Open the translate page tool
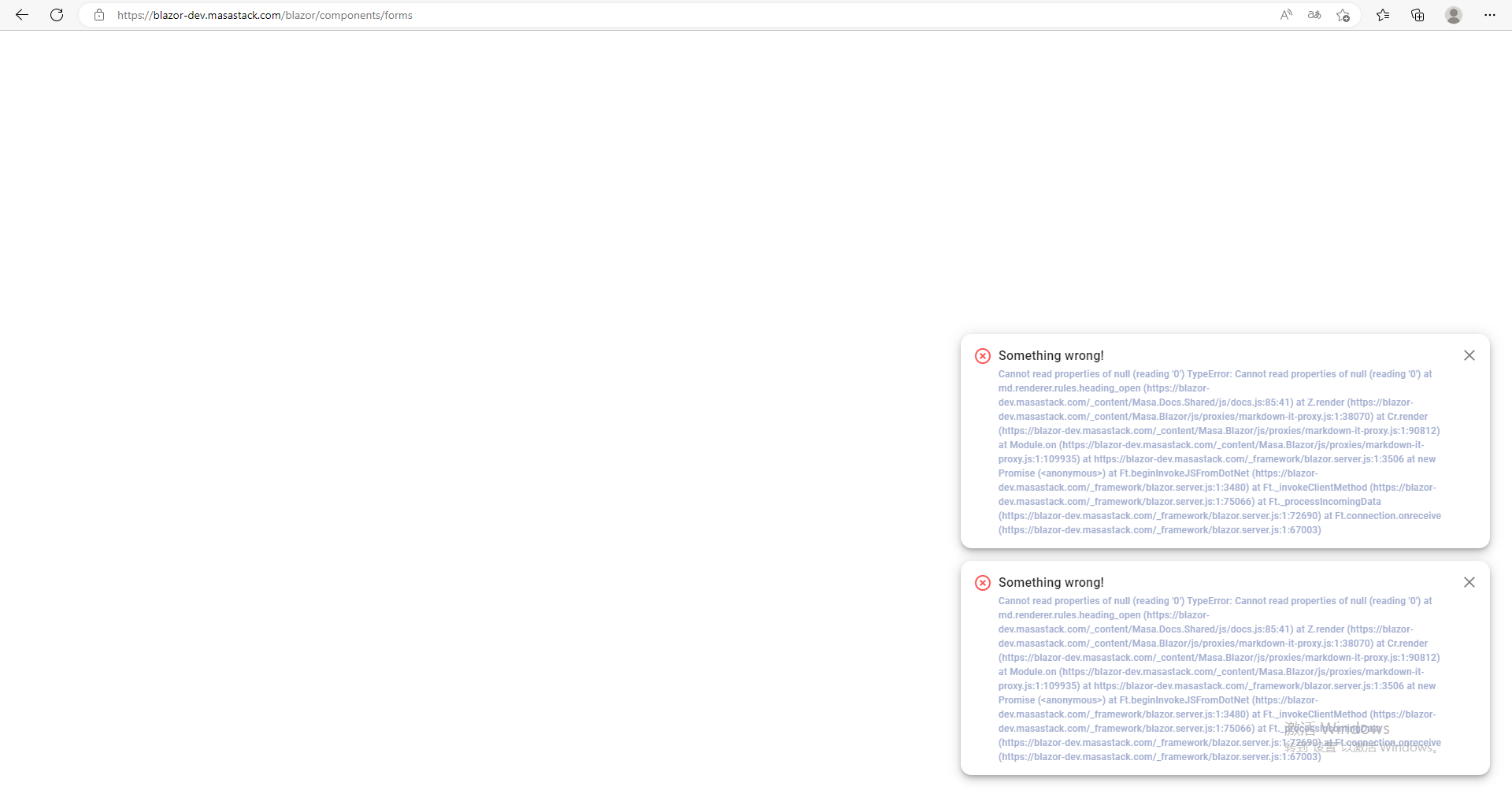The width and height of the screenshot is (1512, 794). coord(1314,15)
